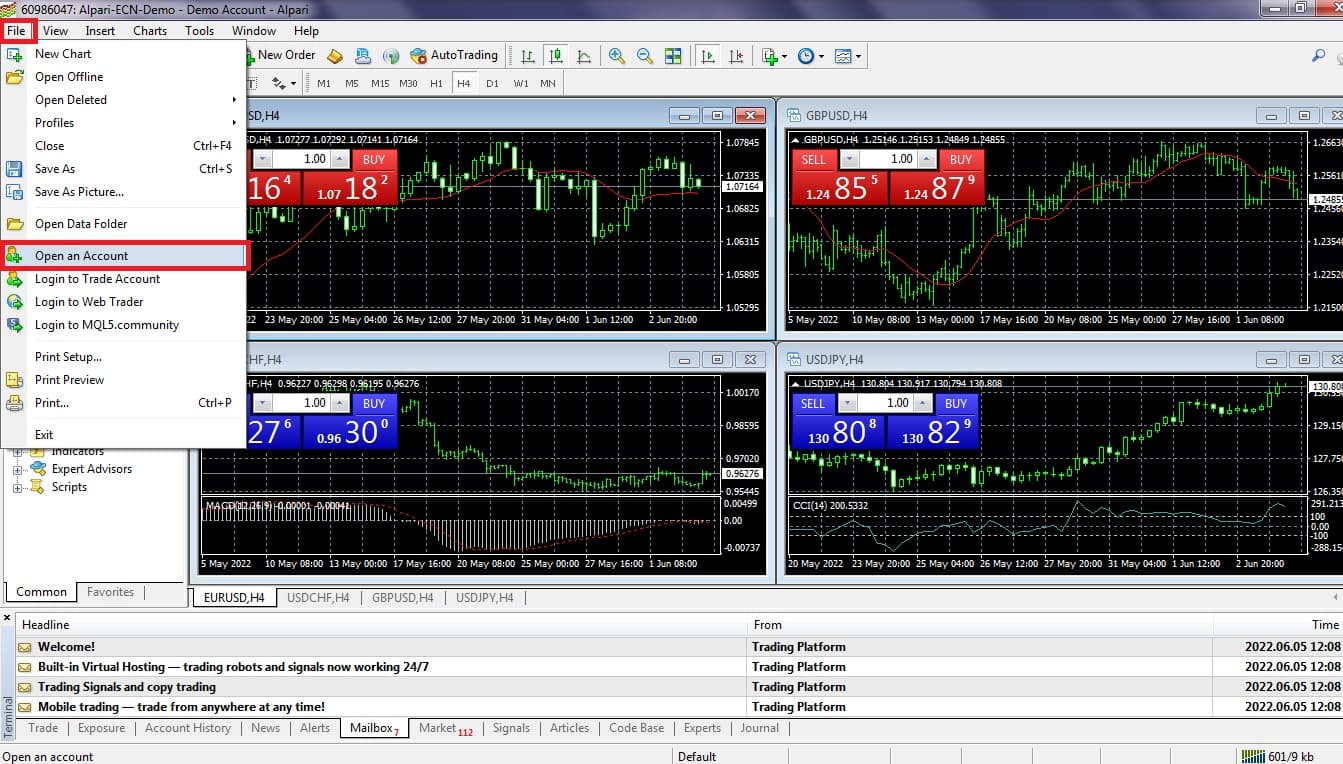
Task: Click the Expert Advisors icon in Navigator
Action: tap(38, 468)
